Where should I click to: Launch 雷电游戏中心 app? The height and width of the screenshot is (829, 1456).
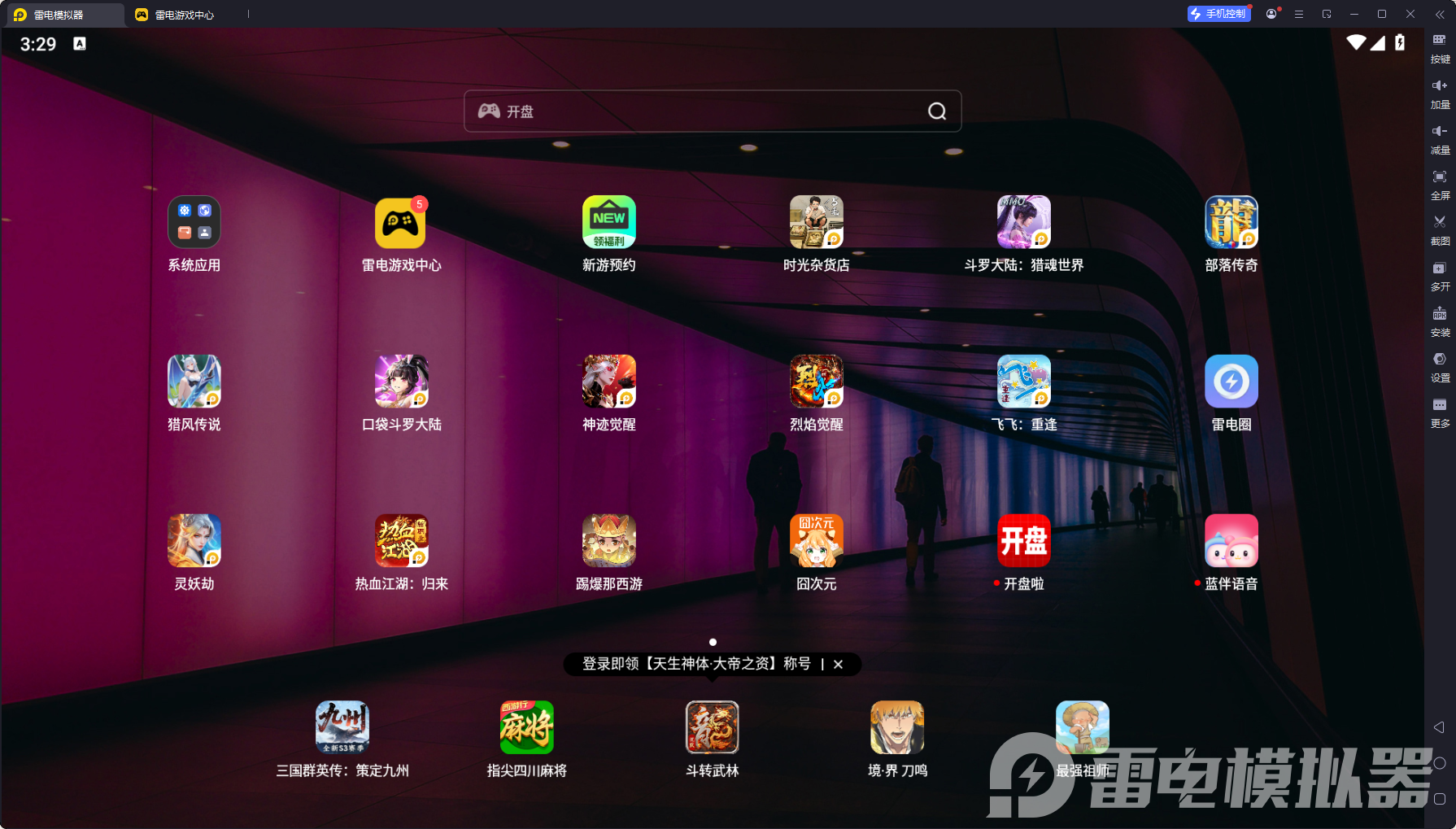click(x=401, y=222)
